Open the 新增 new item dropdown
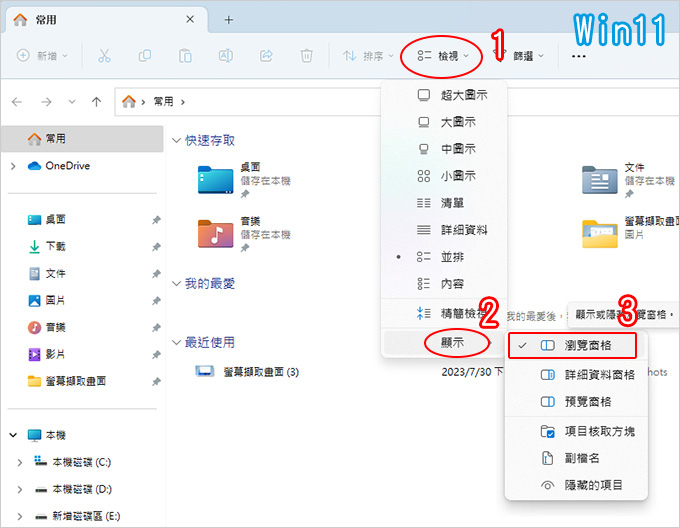 [42, 56]
